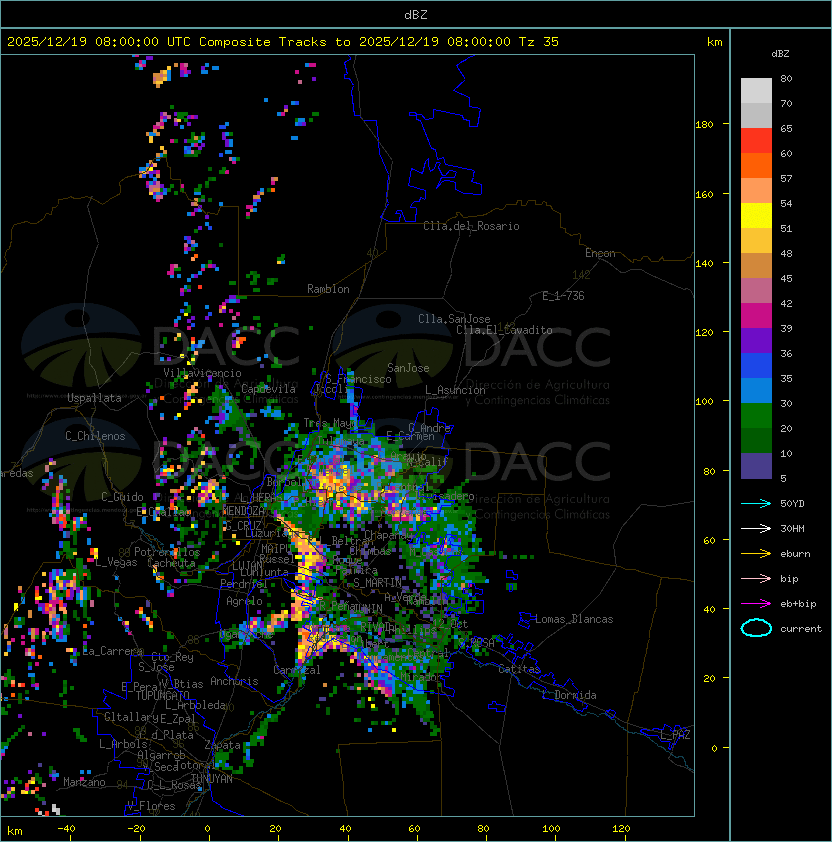Click the Potrerillos map label

tap(167, 552)
